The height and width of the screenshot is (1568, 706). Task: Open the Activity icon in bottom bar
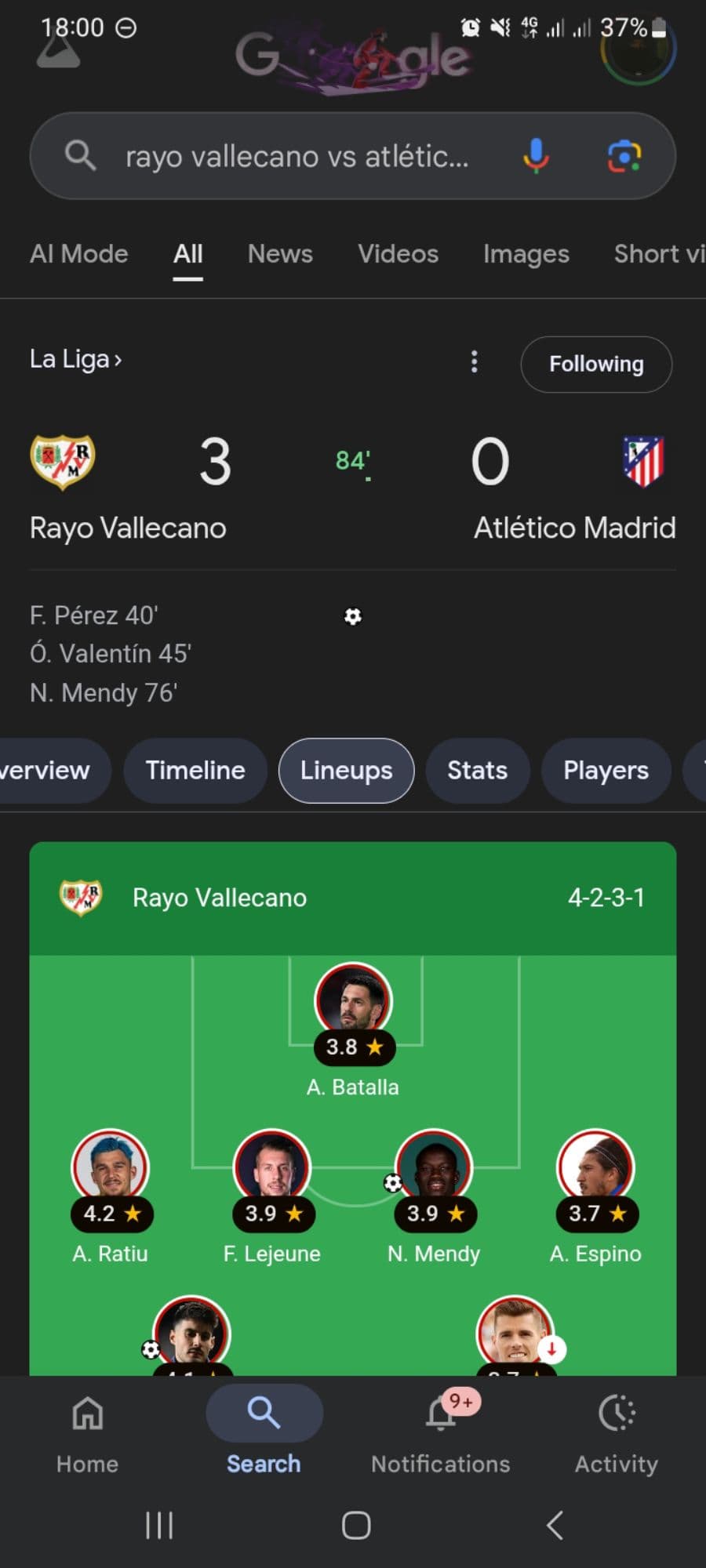617,1415
